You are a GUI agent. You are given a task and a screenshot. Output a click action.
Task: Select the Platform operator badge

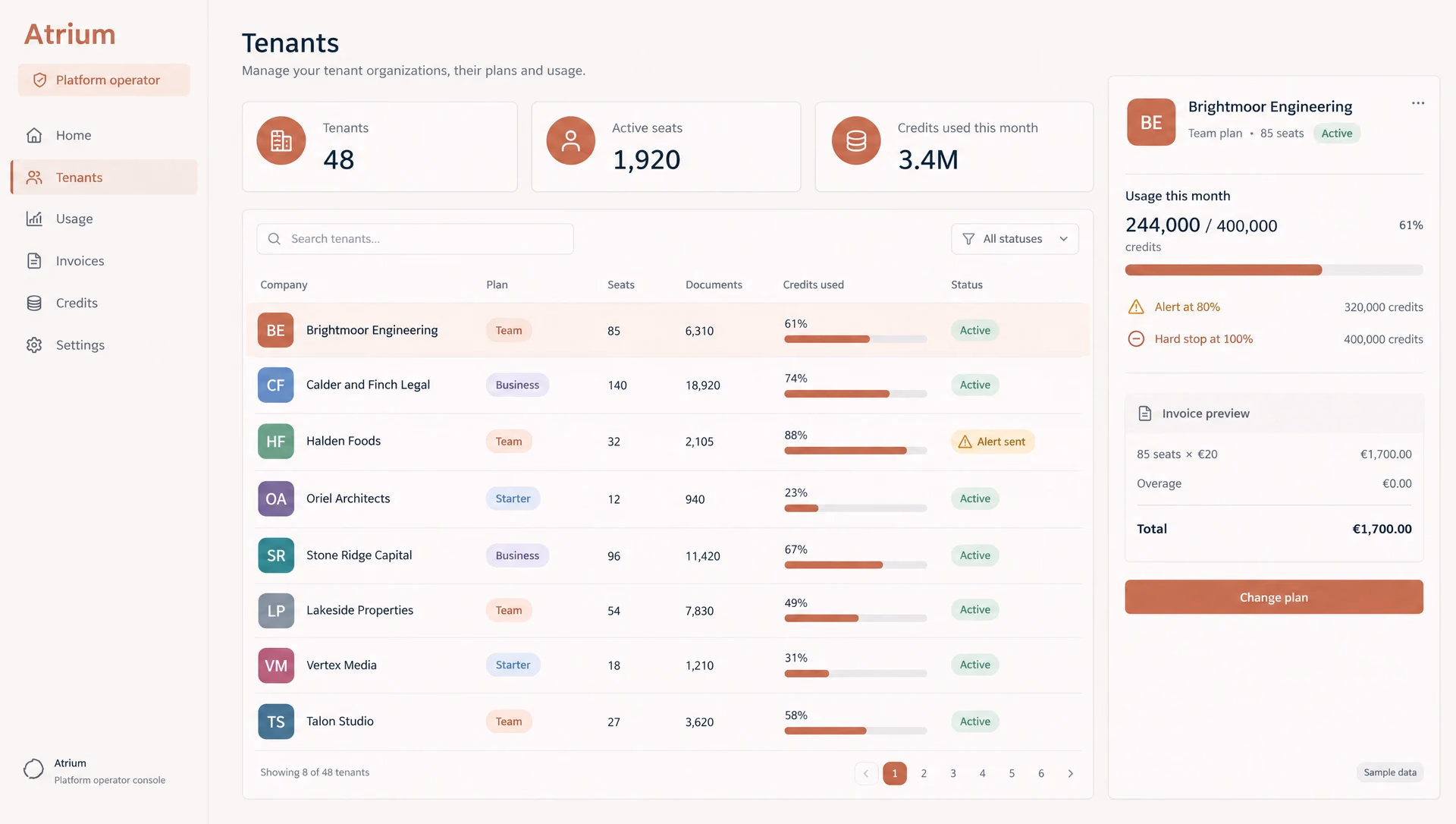pos(104,80)
